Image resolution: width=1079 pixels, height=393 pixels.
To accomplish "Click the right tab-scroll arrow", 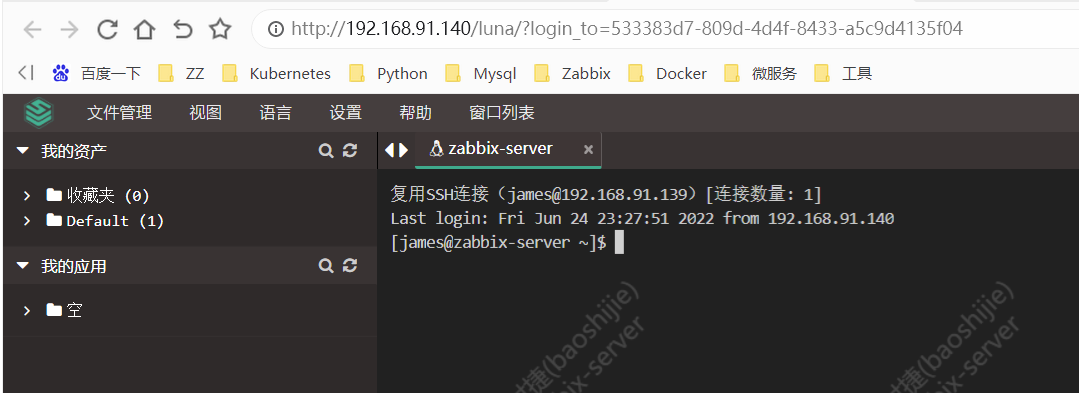I will click(403, 150).
